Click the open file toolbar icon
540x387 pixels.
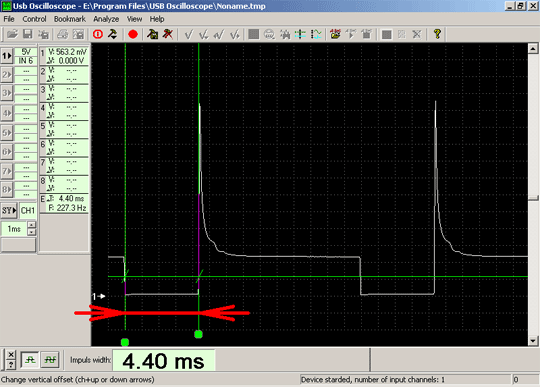(x=12, y=34)
